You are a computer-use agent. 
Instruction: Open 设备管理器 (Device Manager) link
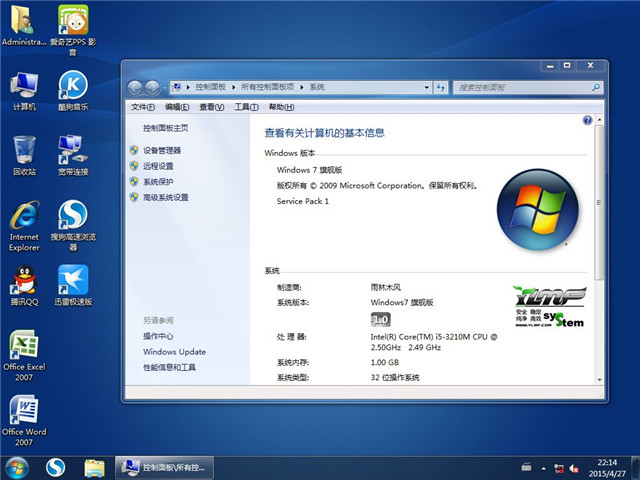coord(162,151)
